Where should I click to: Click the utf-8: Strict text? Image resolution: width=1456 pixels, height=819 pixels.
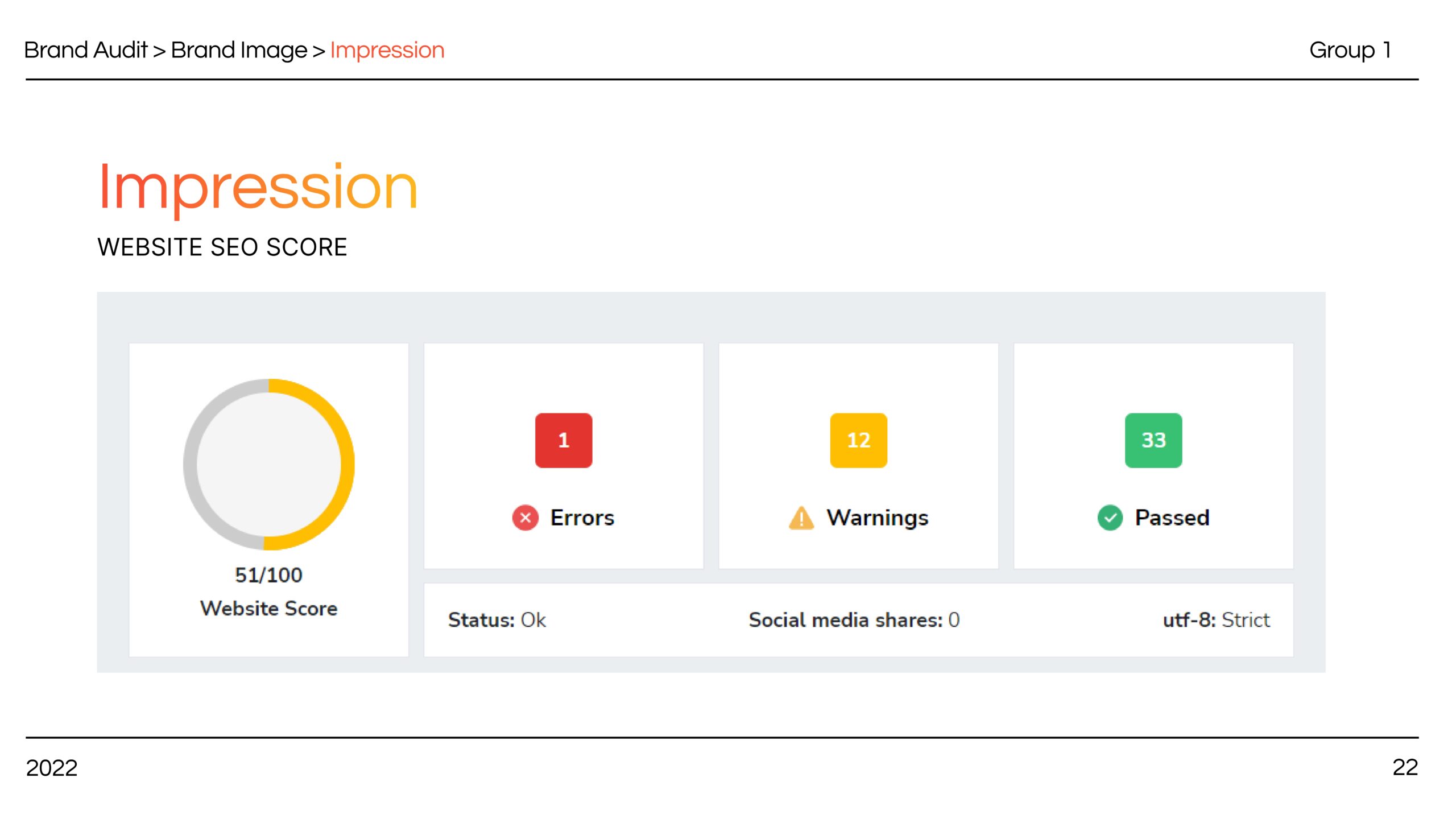tap(1216, 620)
